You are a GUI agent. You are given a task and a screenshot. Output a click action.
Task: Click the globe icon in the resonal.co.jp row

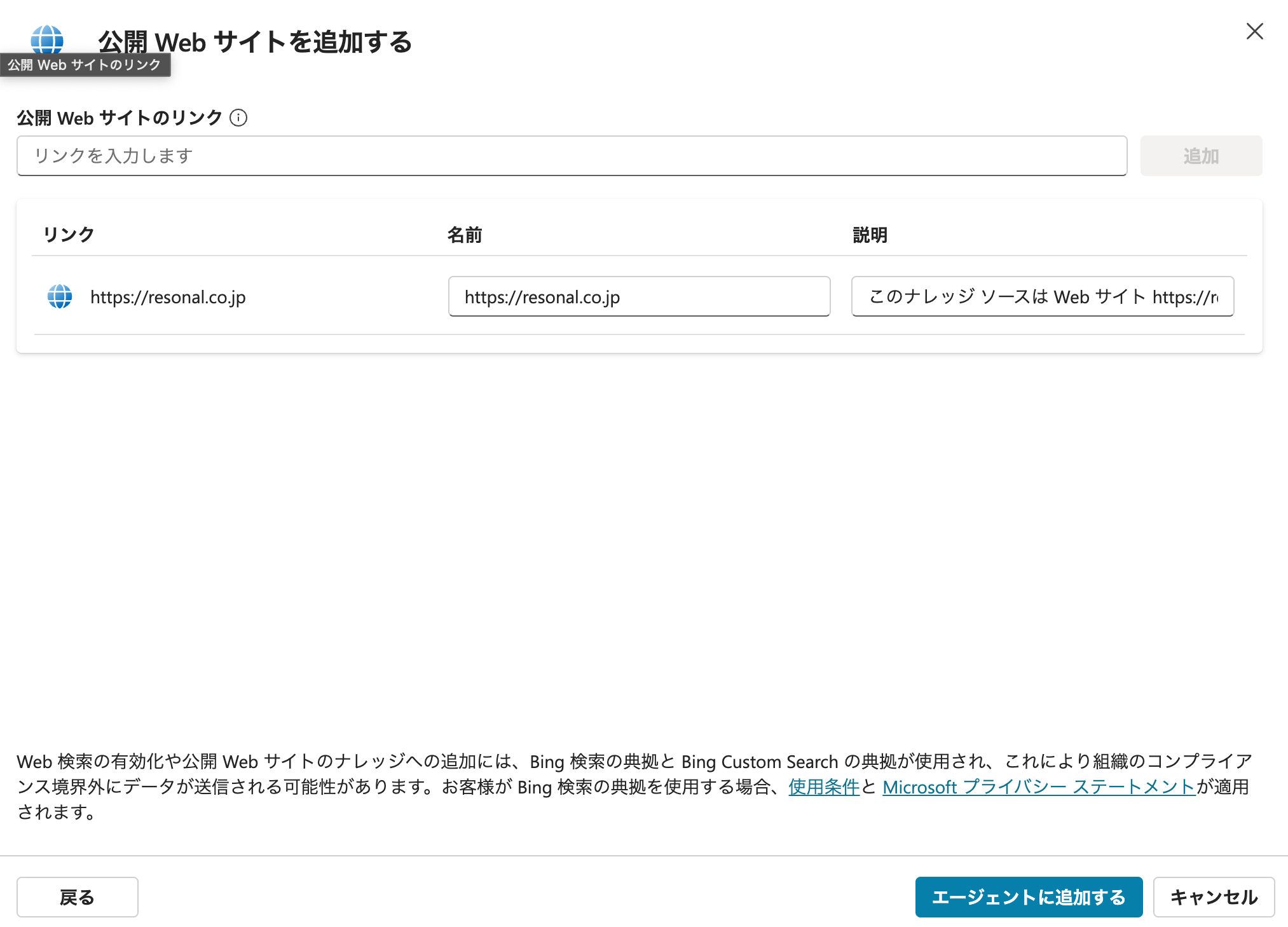(60, 296)
